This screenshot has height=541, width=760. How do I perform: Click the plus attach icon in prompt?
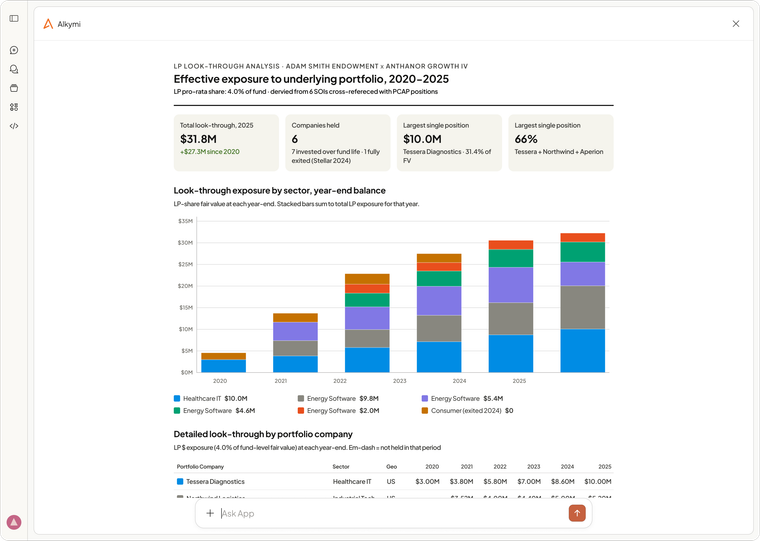(210, 513)
